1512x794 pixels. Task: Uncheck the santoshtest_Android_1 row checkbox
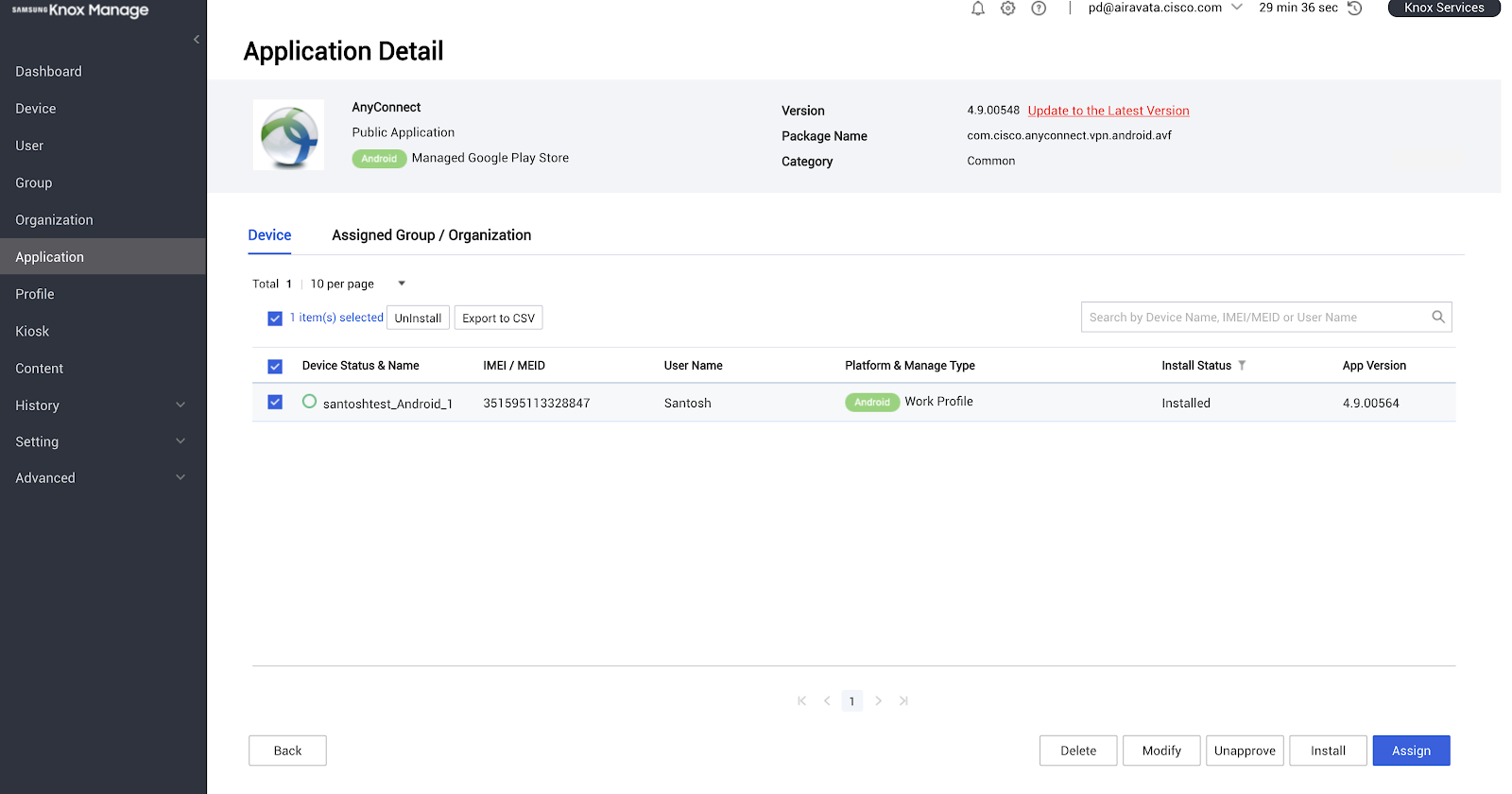[275, 402]
